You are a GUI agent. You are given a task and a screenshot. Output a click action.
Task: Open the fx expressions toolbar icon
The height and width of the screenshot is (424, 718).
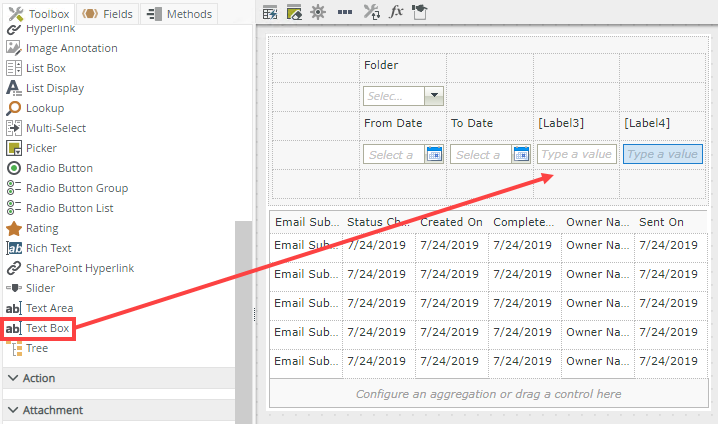point(396,11)
